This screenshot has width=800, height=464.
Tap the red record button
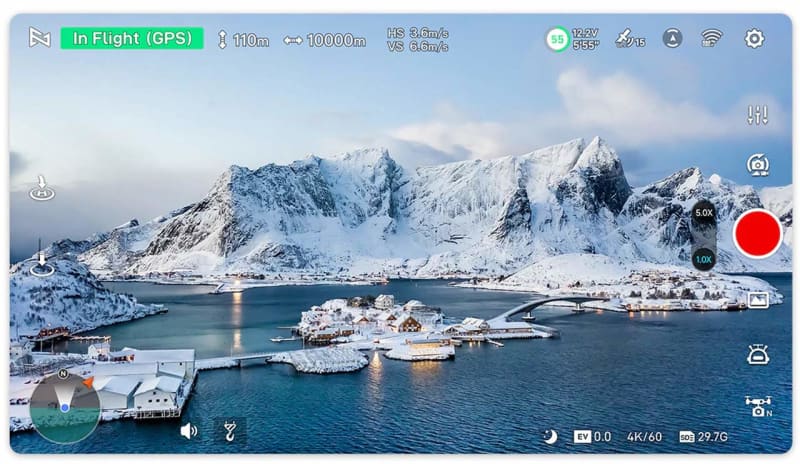(758, 233)
